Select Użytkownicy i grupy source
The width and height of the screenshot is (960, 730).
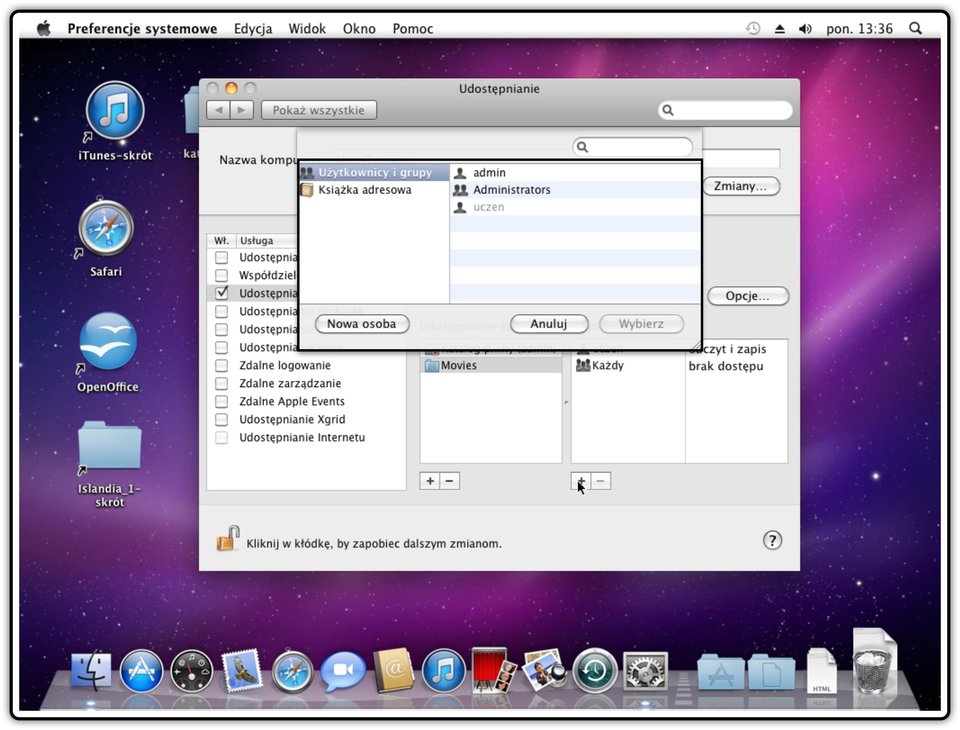click(x=374, y=173)
